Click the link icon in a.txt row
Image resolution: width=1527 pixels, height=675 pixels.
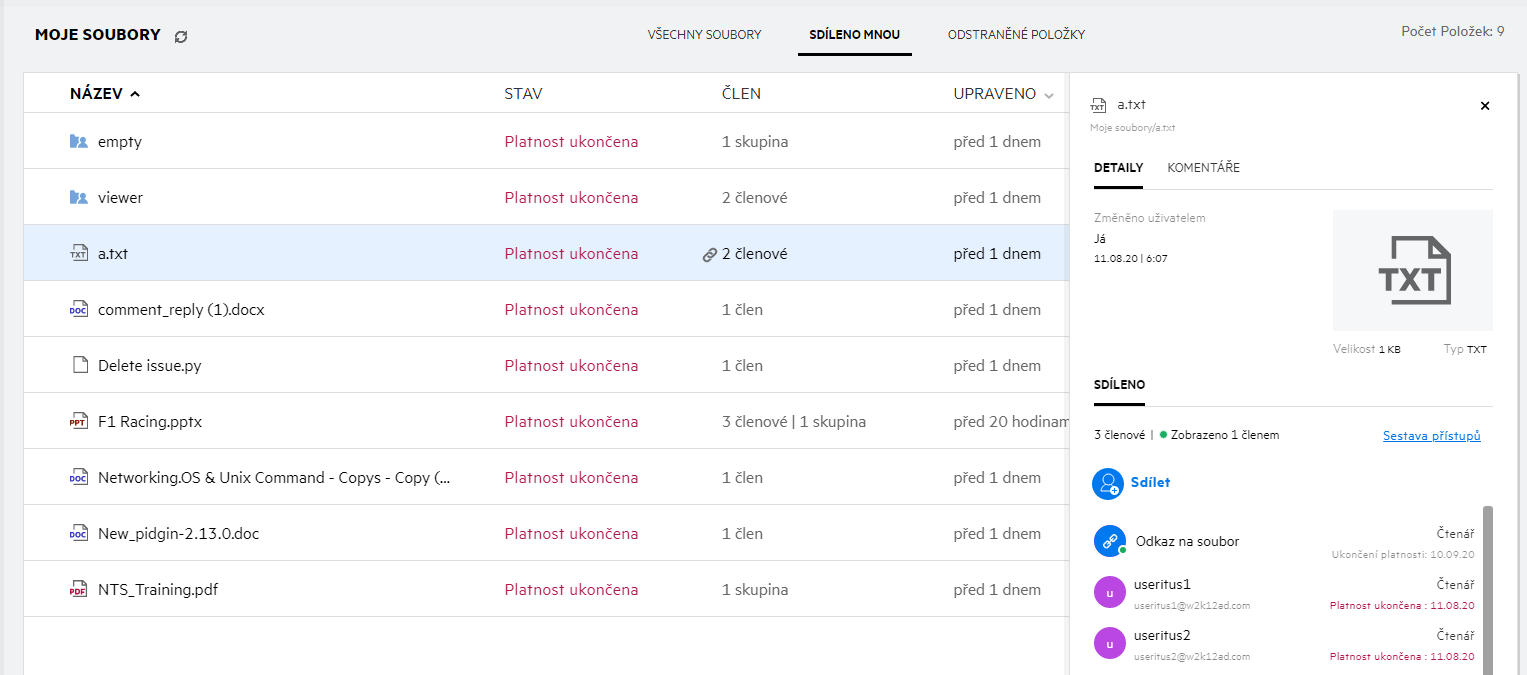tap(710, 255)
